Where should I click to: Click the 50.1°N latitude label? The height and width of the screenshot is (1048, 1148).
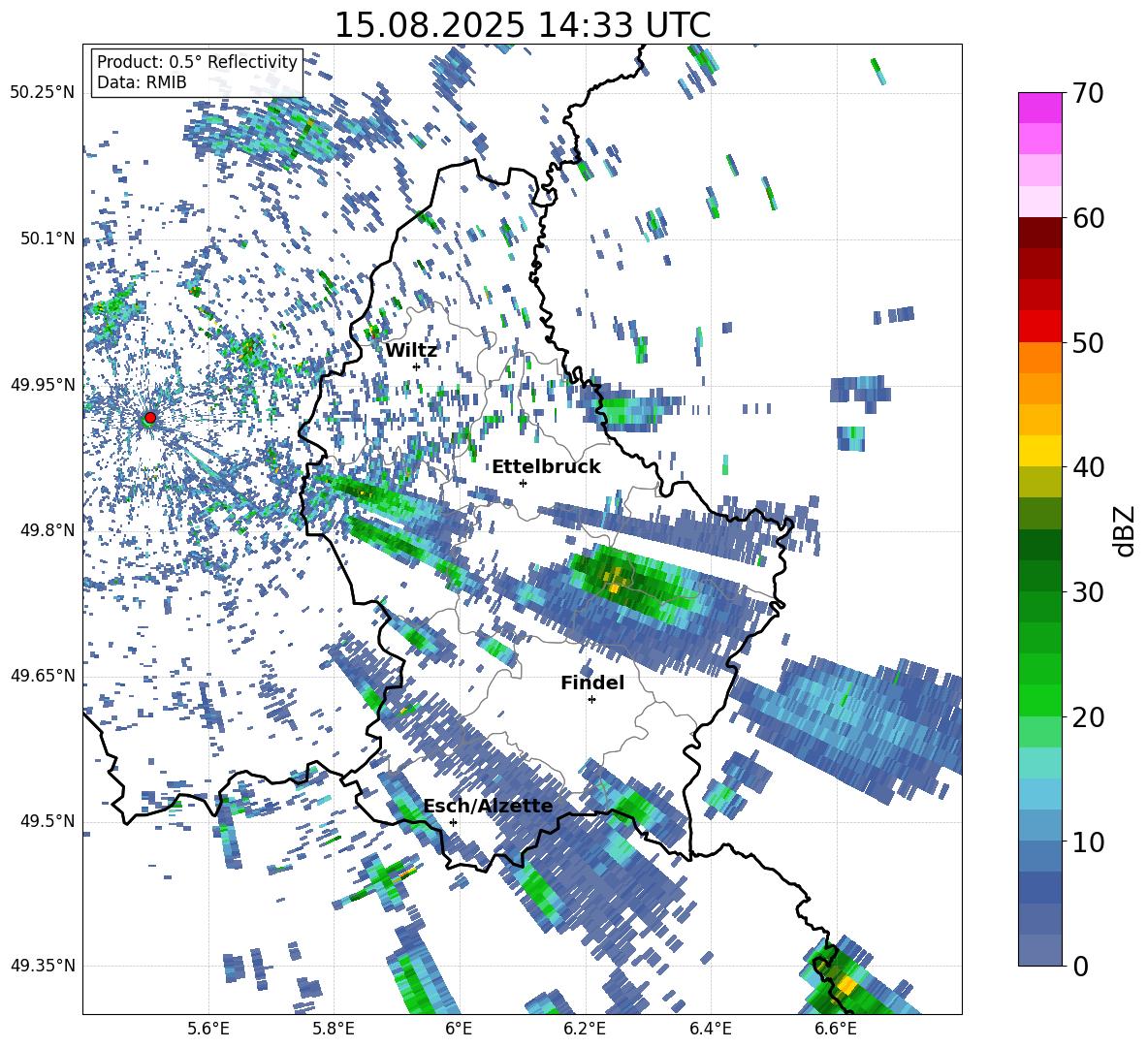tap(48, 238)
